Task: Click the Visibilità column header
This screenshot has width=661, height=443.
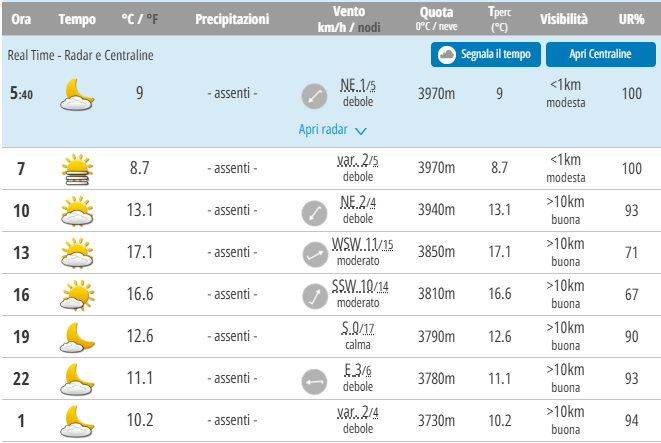Action: point(564,19)
